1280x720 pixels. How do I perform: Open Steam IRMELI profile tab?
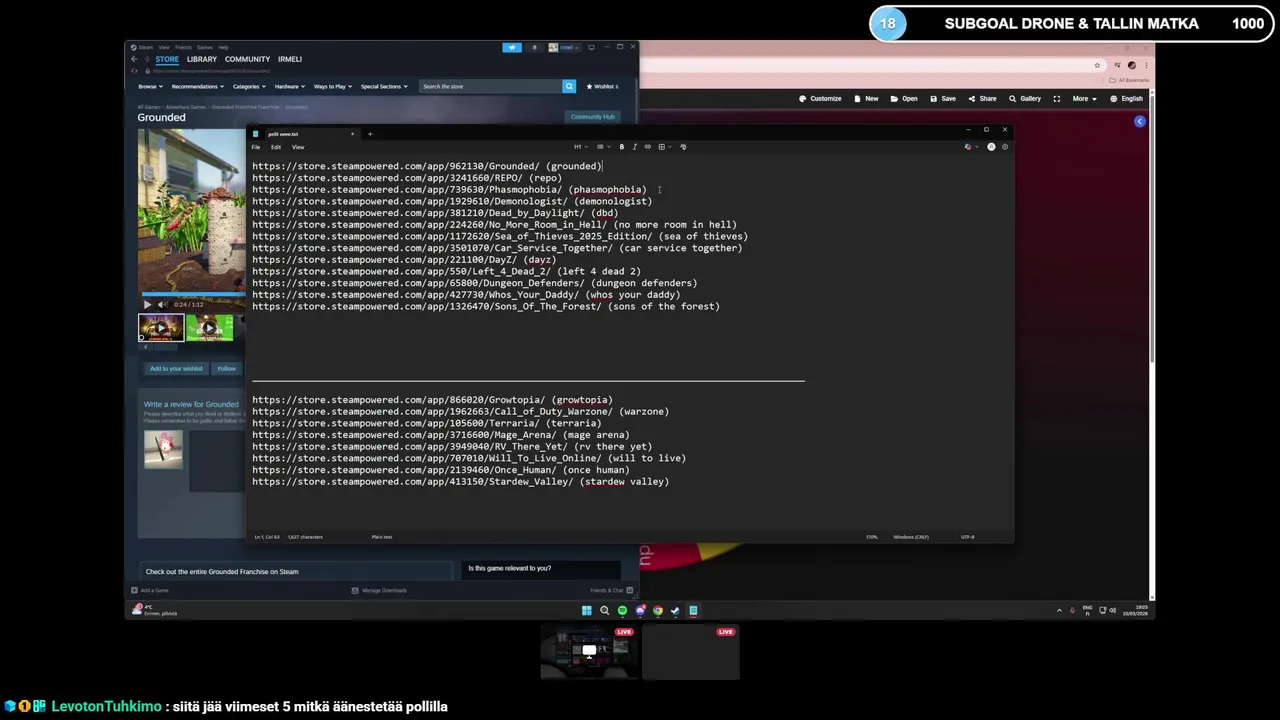290,59
